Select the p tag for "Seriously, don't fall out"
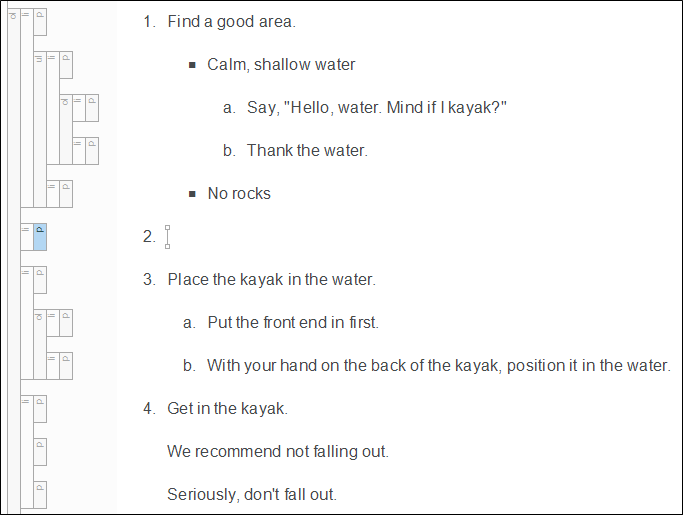 click(x=40, y=494)
